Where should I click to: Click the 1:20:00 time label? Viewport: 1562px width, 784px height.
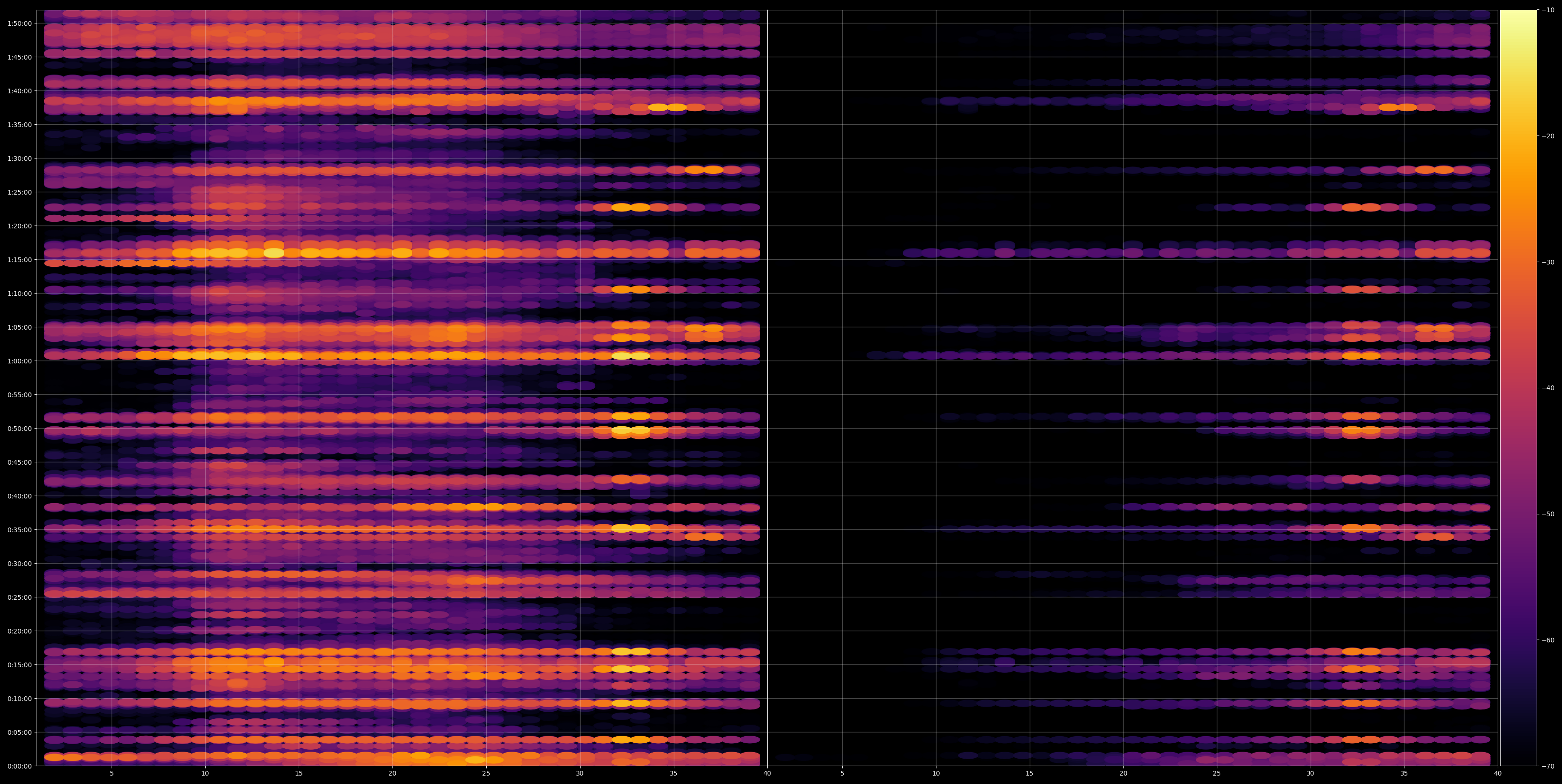[x=19, y=226]
